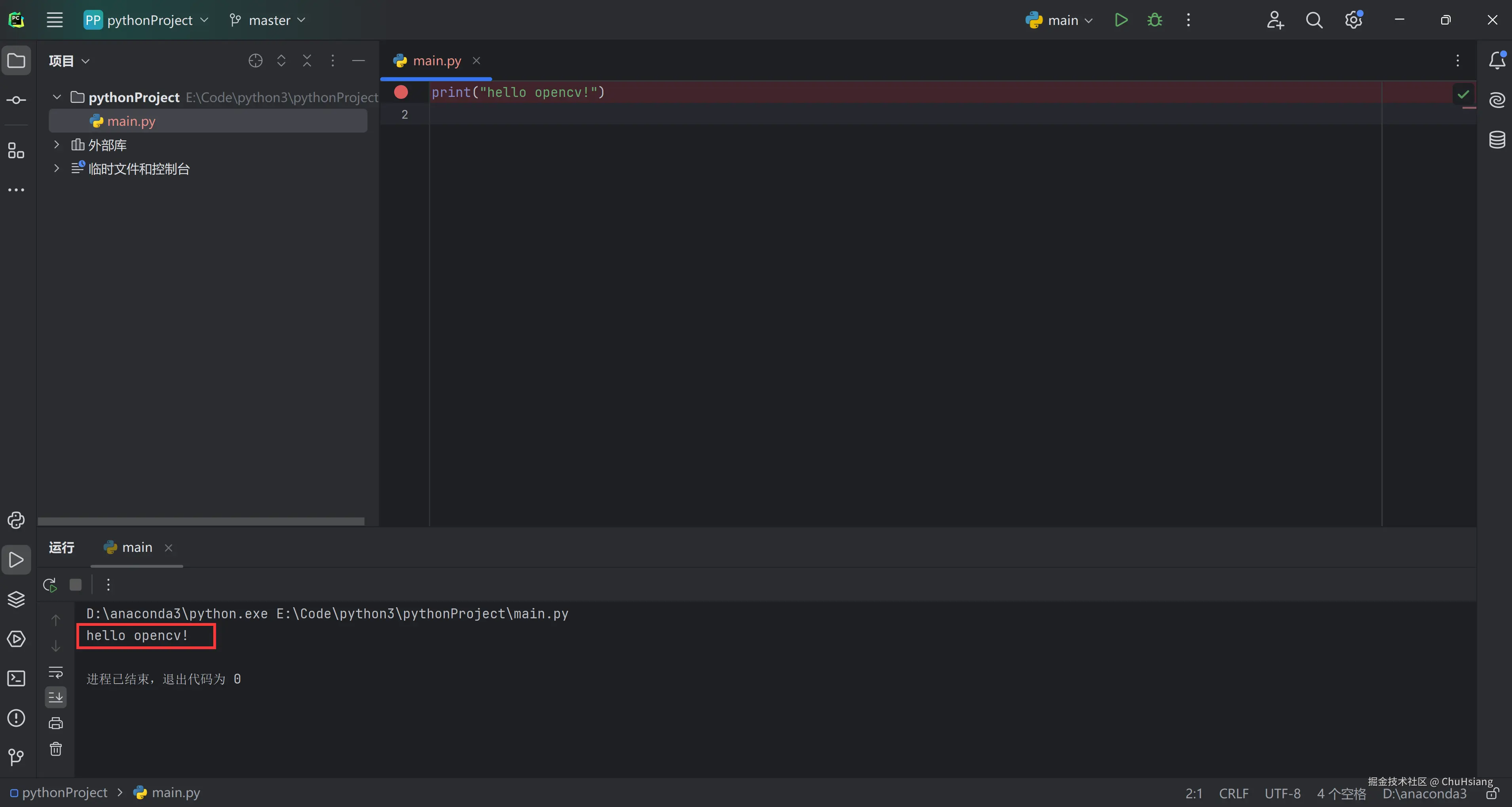Toggle scroll to end in the run console

(56, 697)
